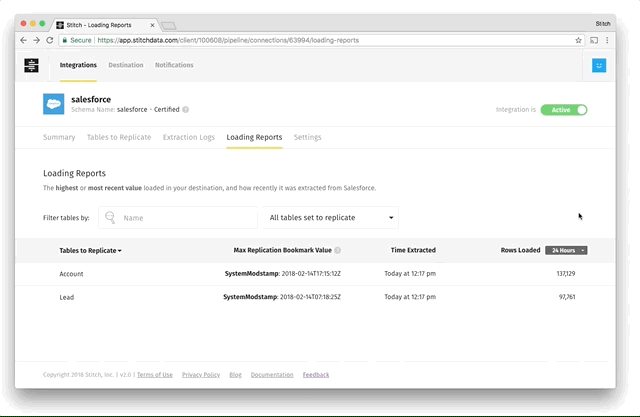Screen dimensions: 640x417
Task: Click Account's Today at 12:17 pm time
Action: (410, 274)
